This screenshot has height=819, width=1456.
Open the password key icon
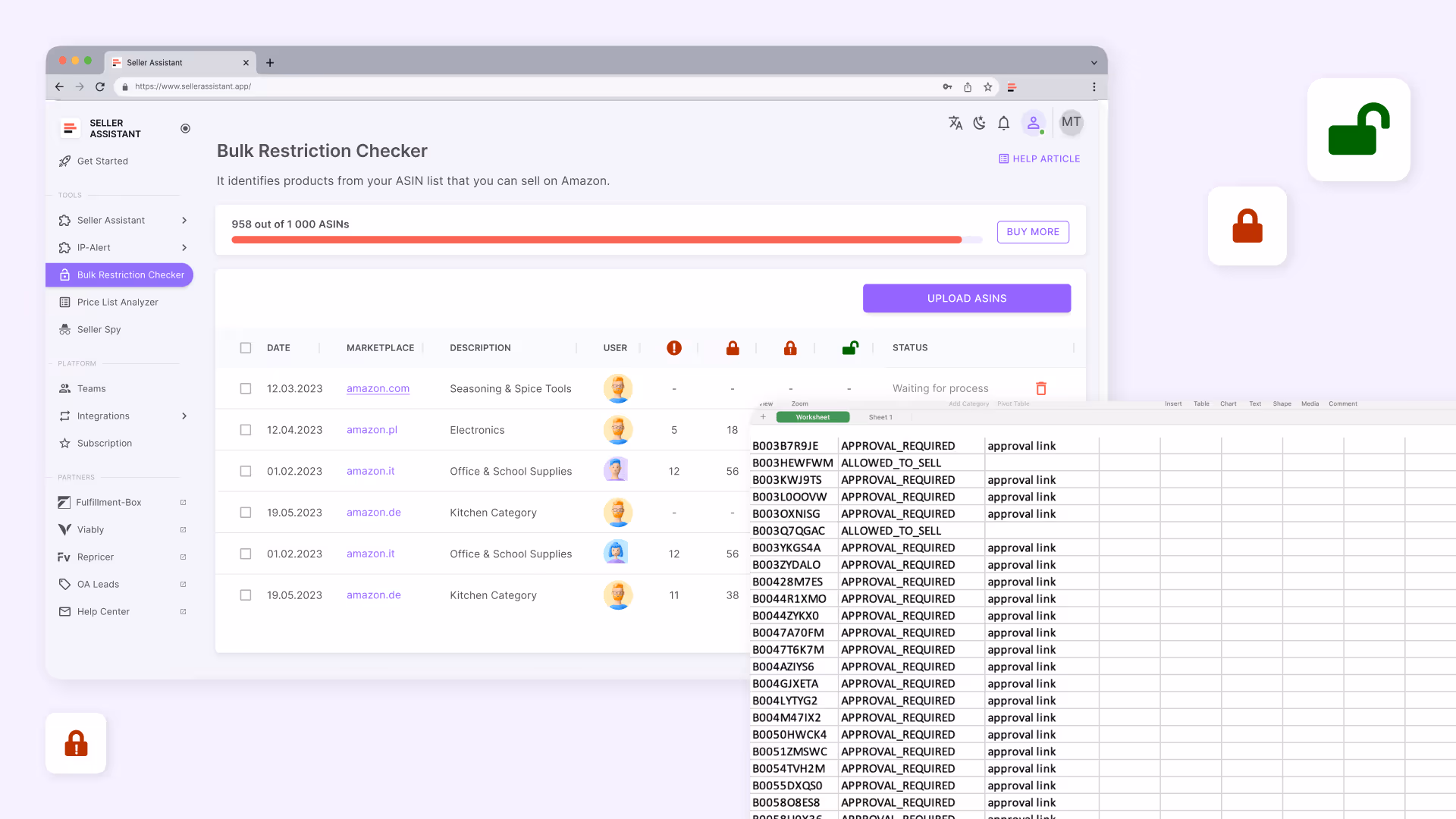[947, 87]
